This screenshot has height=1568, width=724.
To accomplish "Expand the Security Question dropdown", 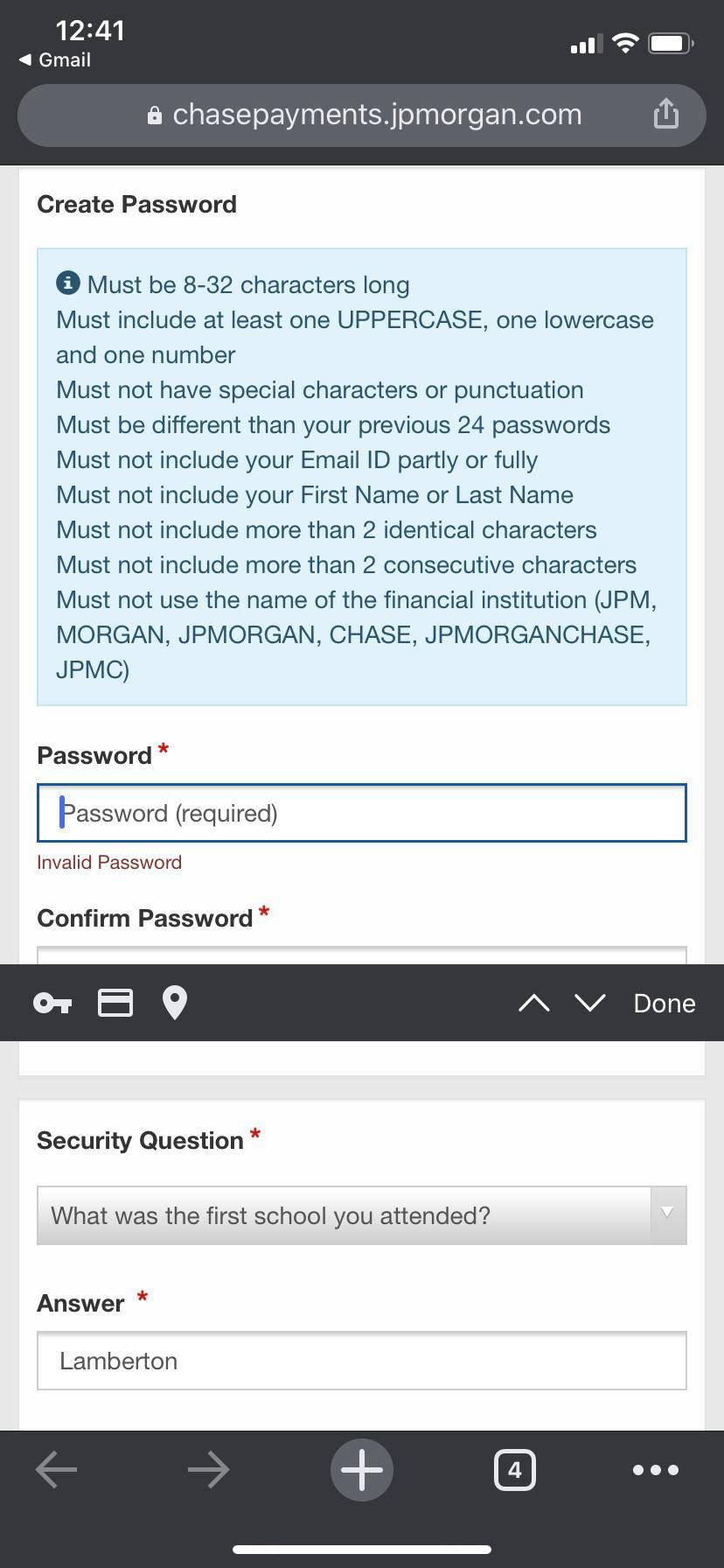I will (x=361, y=1215).
